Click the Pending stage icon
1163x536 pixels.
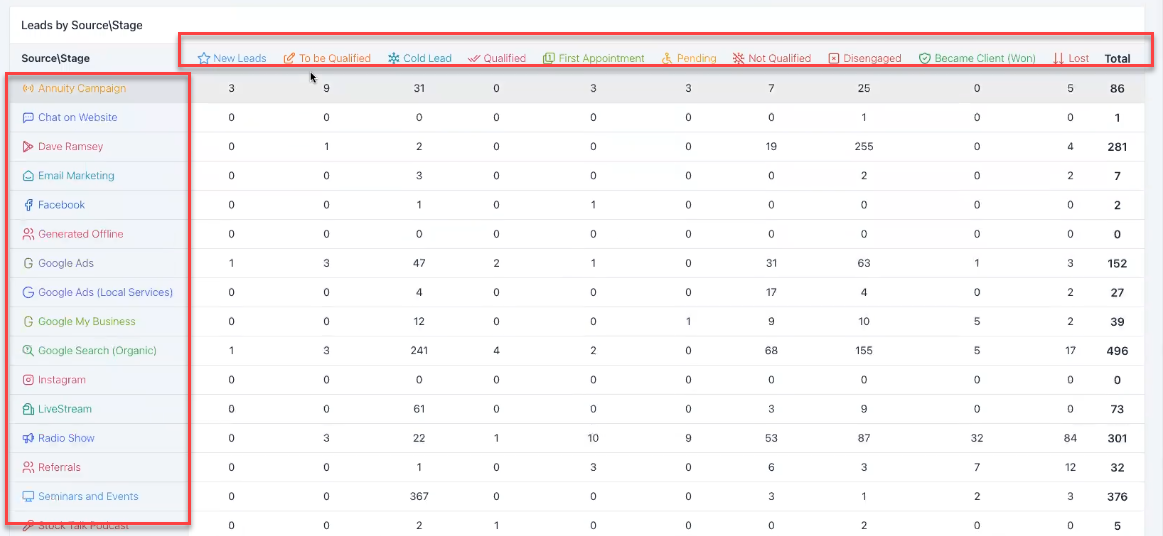click(x=667, y=58)
